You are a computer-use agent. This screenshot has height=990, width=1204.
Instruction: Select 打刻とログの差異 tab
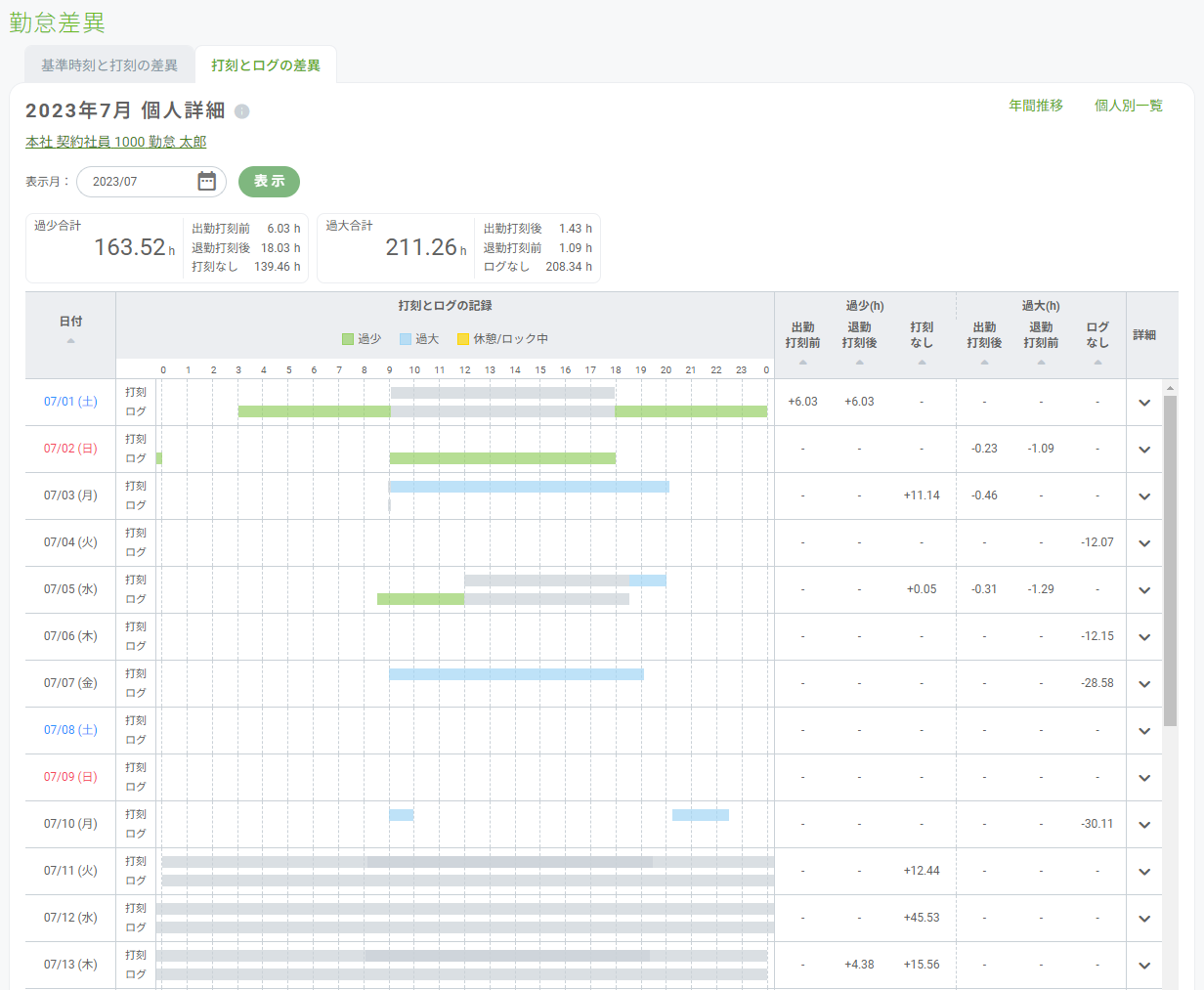click(266, 65)
